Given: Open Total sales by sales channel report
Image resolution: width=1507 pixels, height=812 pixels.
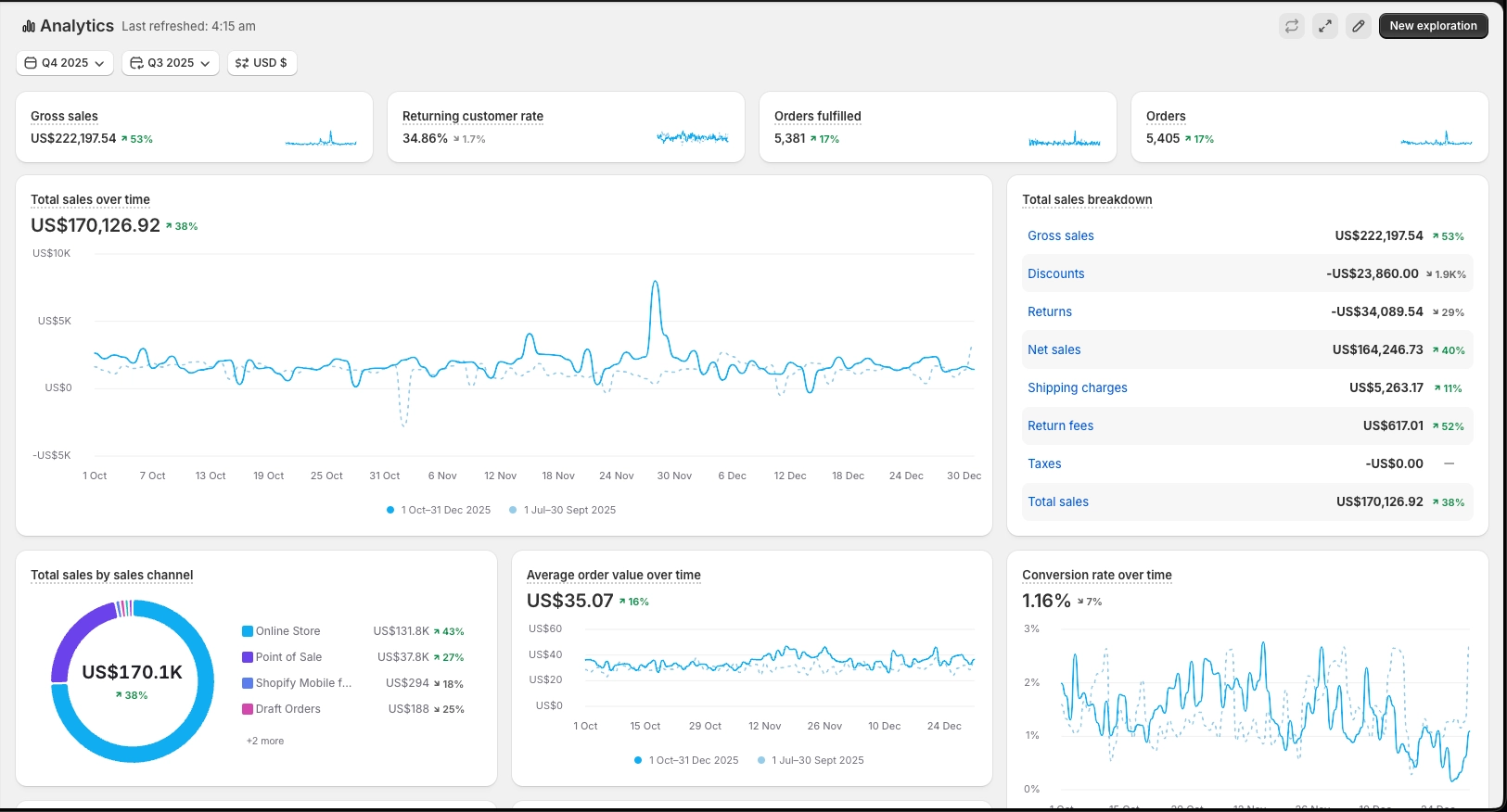Looking at the screenshot, I should click(112, 575).
